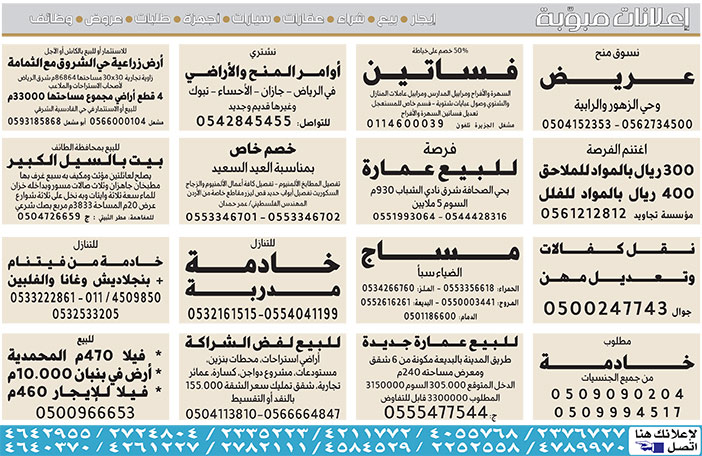Click the phone number 0532161515-0554041199
This screenshot has height=456, width=702.
pos(262,314)
